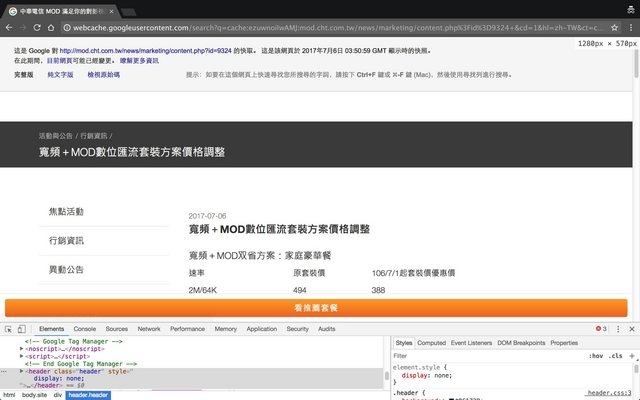The height and width of the screenshot is (400, 640).
Task: Close the 中華電信 MOD browser tab
Action: pyautogui.click(x=111, y=11)
